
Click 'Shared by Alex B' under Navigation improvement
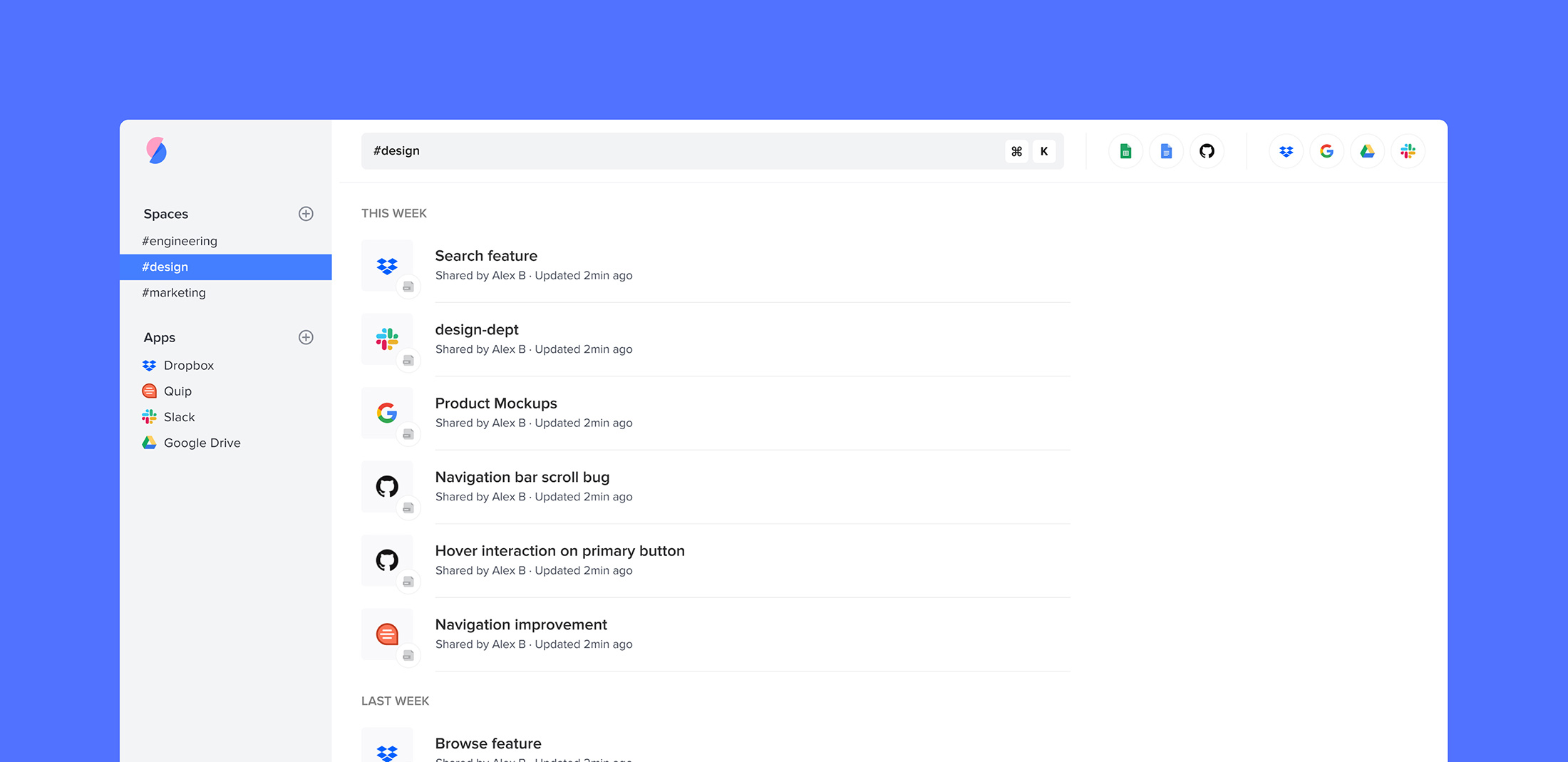[x=480, y=644]
